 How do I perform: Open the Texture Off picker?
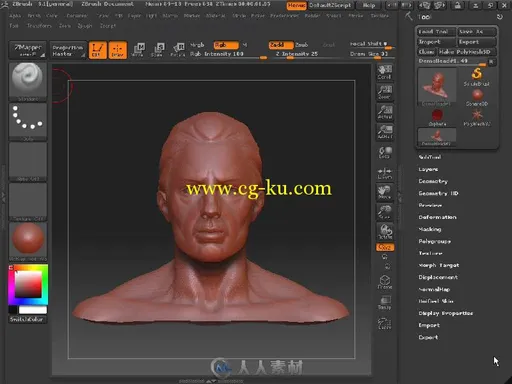point(28,202)
